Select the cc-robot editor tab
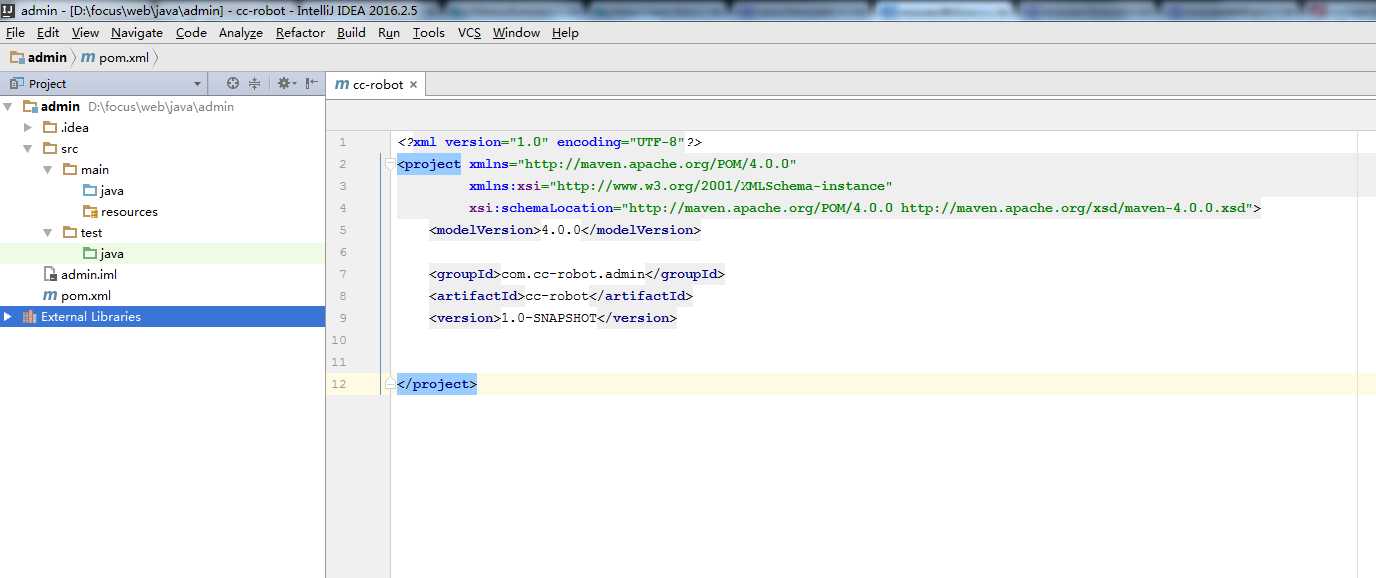This screenshot has height=578, width=1376. pos(377,84)
